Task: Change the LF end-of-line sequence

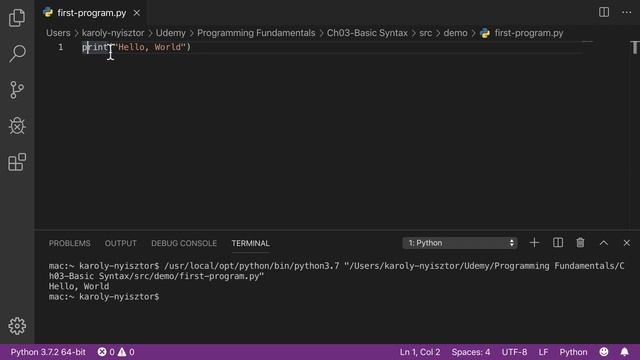Action: tap(543, 352)
